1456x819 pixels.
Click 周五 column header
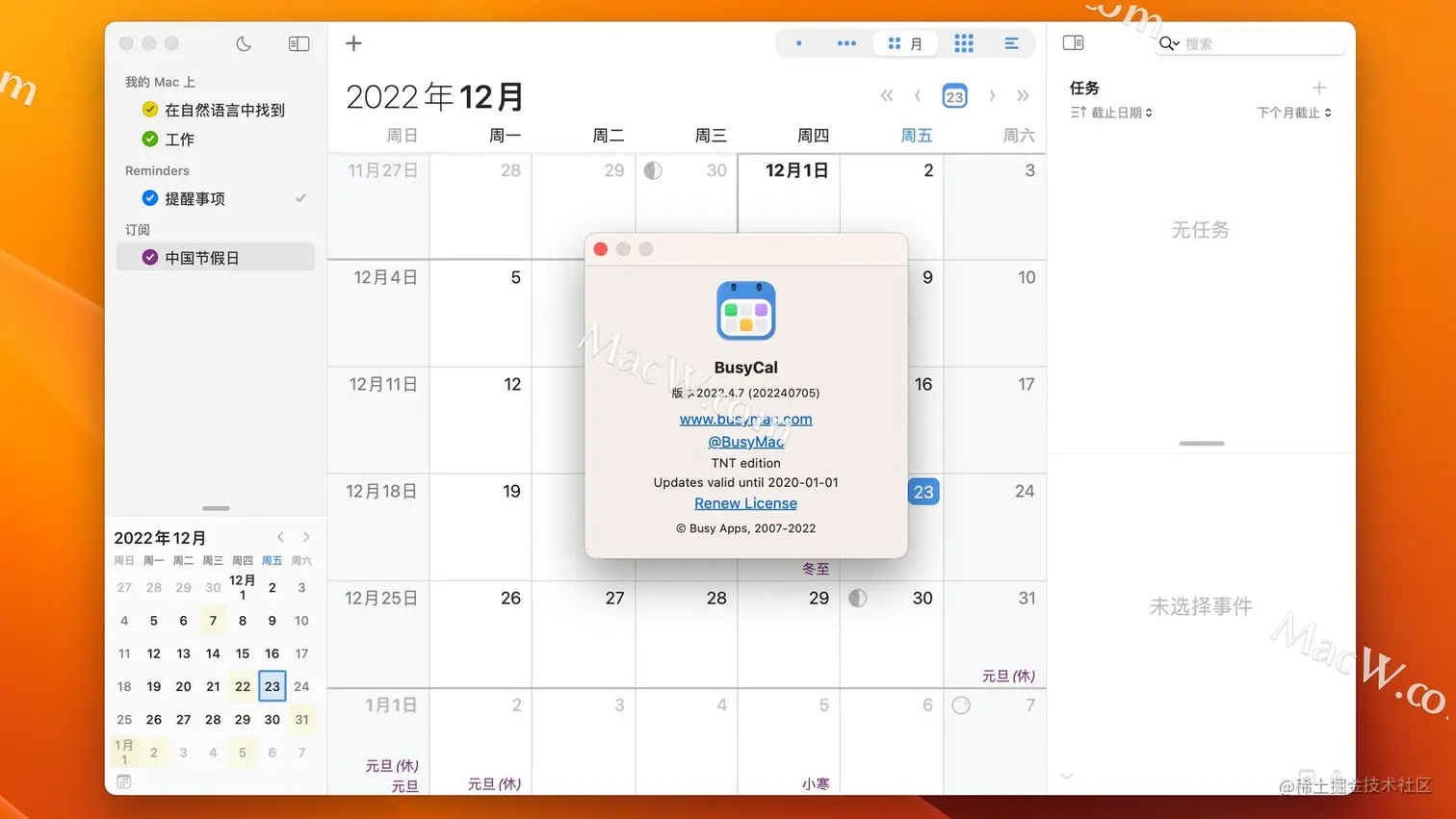916,136
